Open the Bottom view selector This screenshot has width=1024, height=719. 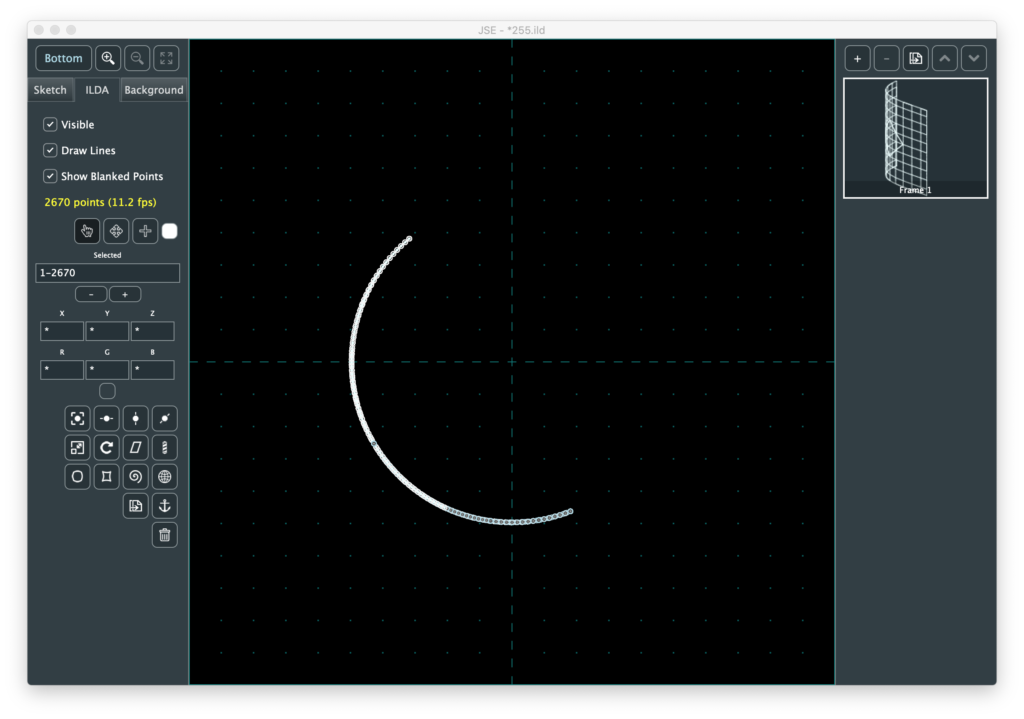point(64,58)
